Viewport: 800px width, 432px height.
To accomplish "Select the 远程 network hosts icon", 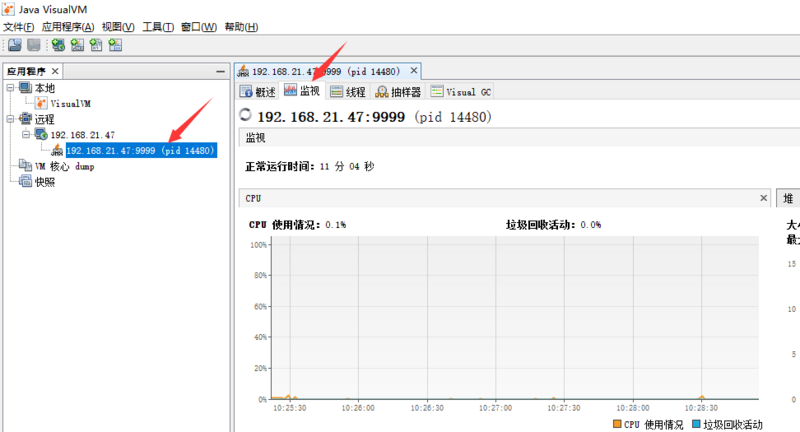I will [26, 119].
